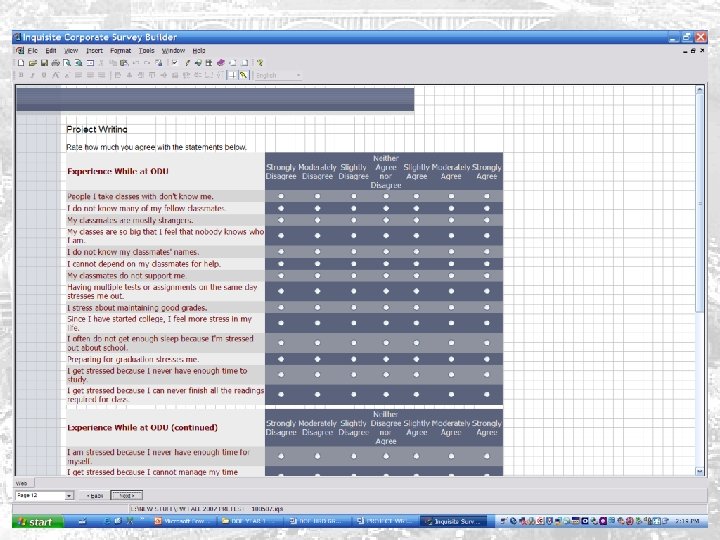Click the Paste clipboard toolbar icon

[124, 63]
